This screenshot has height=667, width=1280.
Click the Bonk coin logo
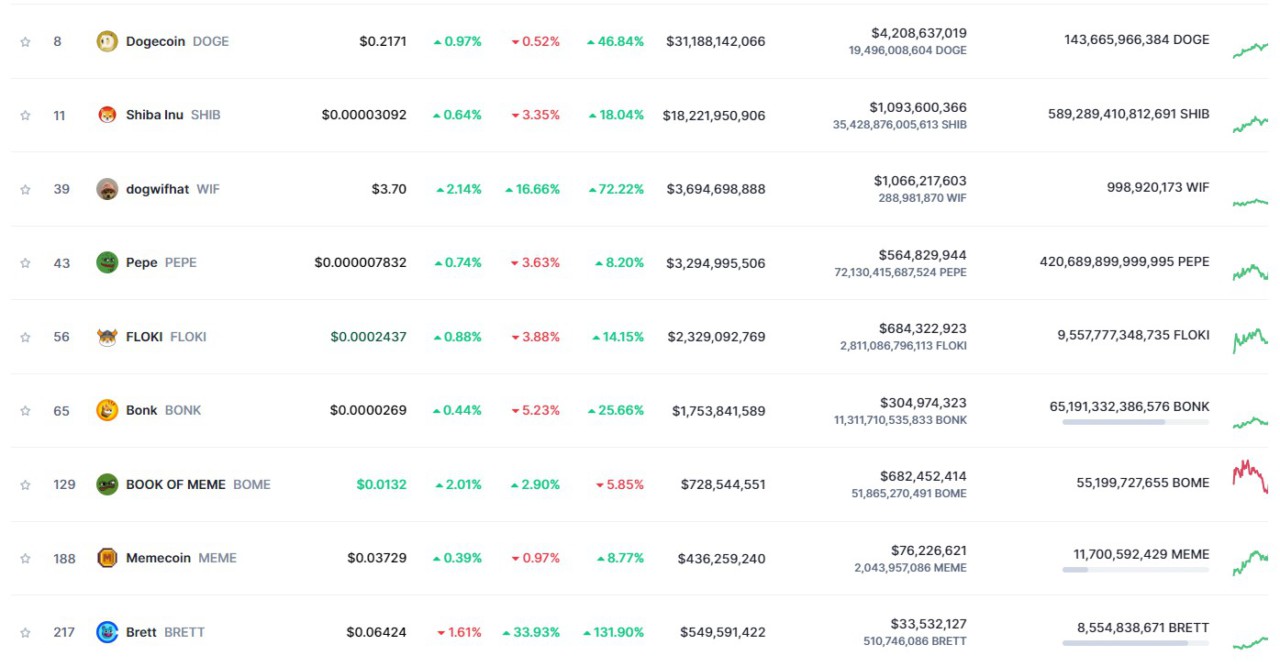pyautogui.click(x=107, y=410)
